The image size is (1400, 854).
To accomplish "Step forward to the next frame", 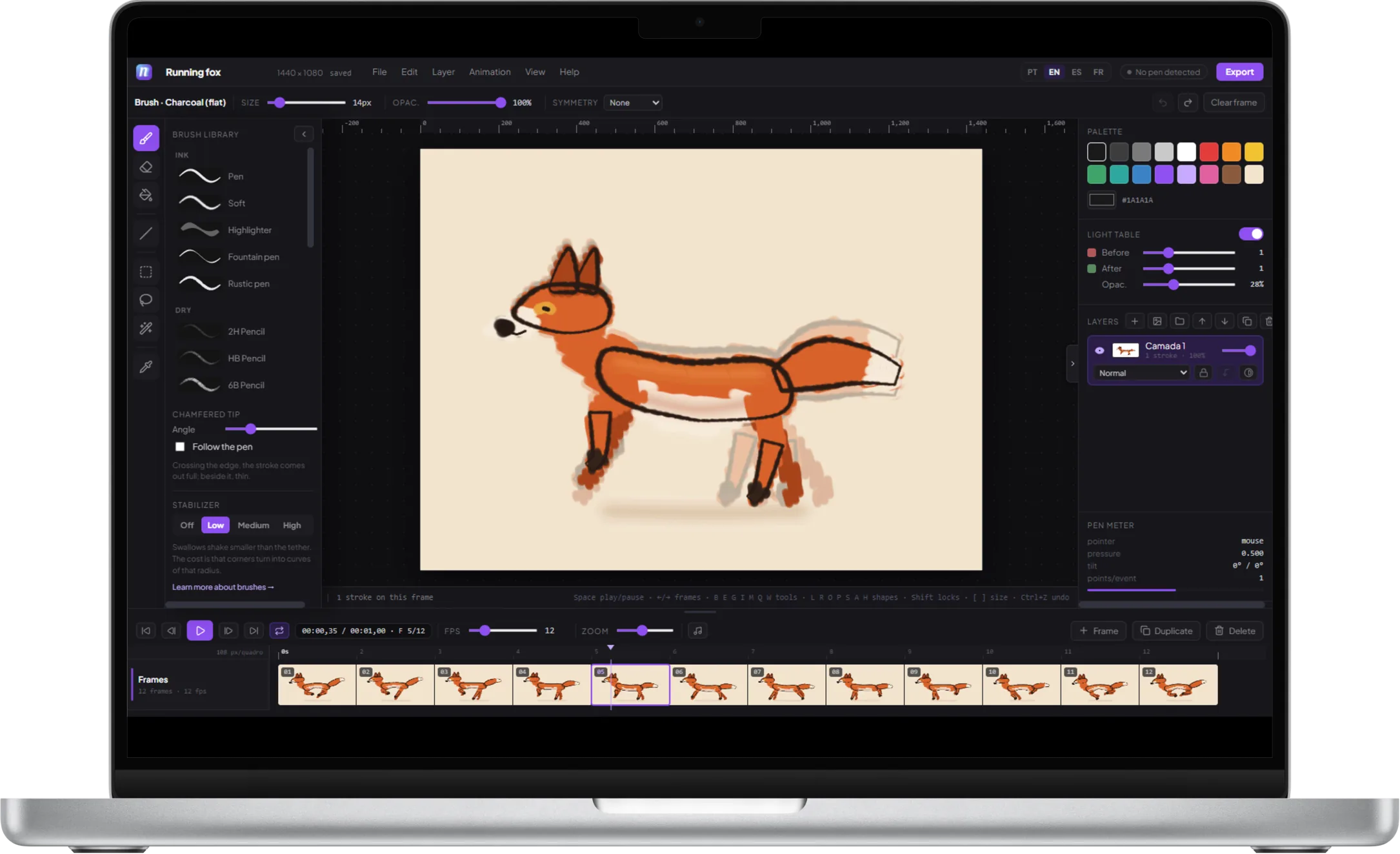I will coord(228,631).
